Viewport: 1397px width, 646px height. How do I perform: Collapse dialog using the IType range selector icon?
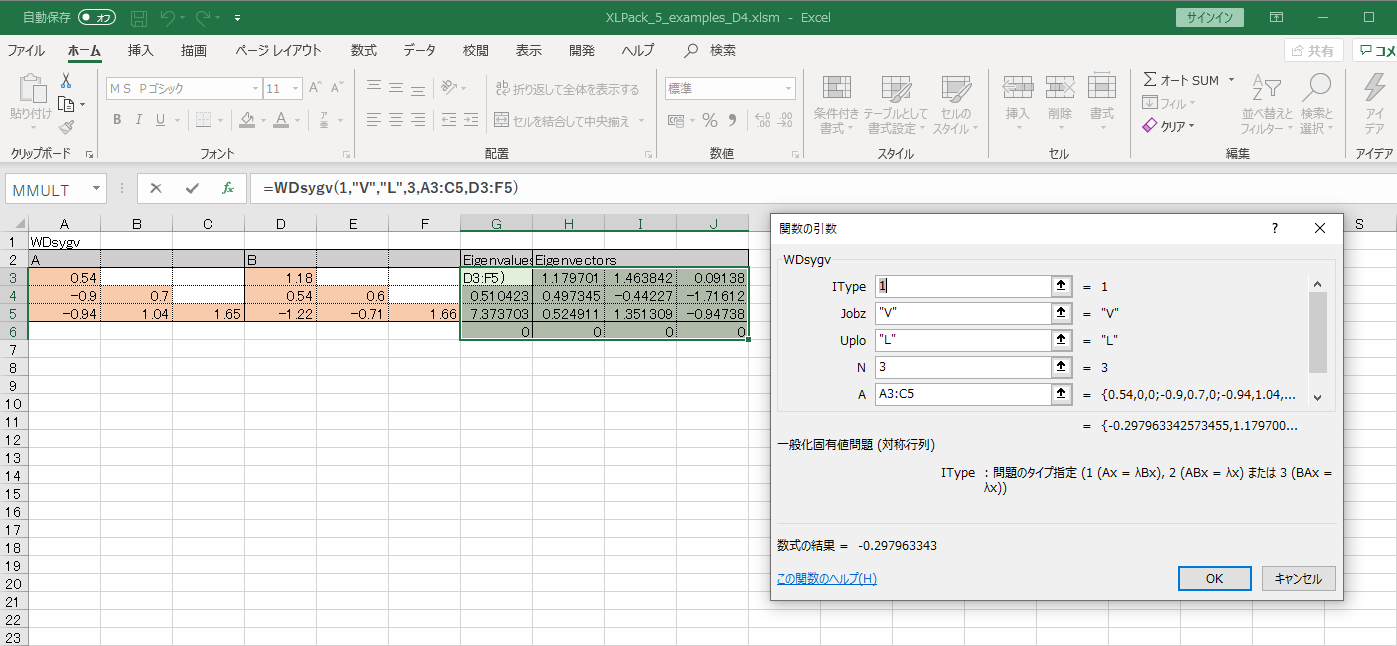(x=1059, y=286)
